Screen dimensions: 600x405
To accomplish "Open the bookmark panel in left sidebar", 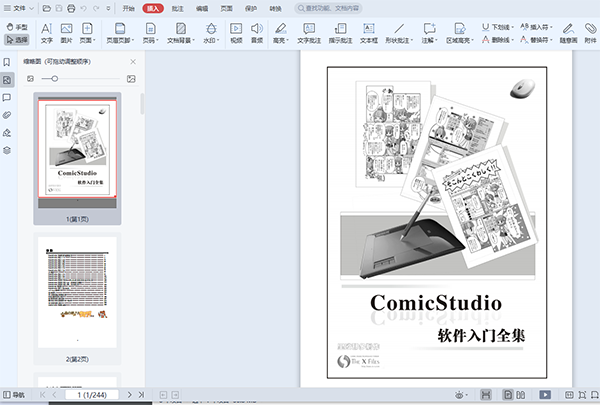I will point(8,61).
